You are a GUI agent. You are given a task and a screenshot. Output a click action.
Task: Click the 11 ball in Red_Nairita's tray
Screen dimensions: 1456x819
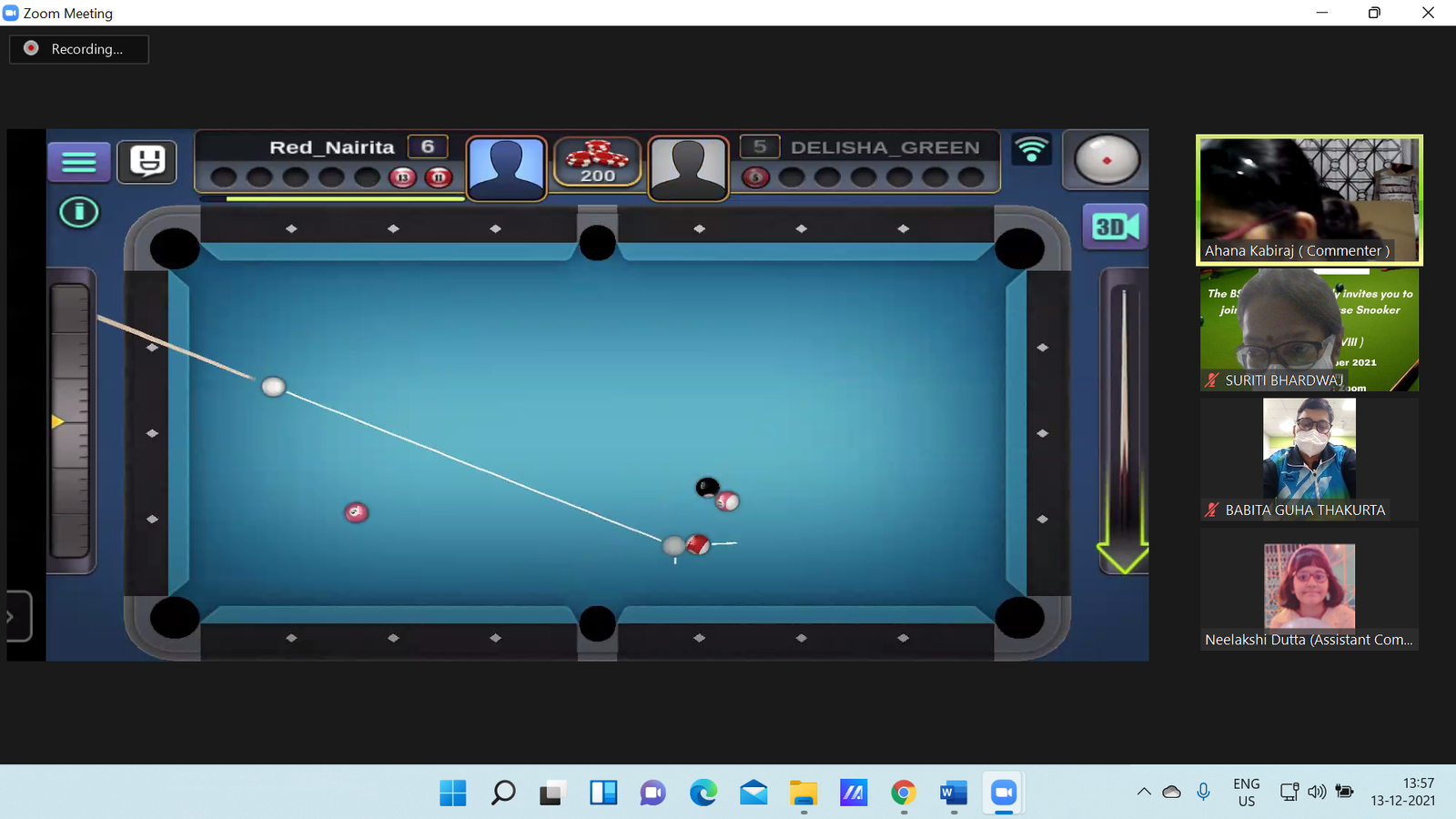pyautogui.click(x=439, y=177)
